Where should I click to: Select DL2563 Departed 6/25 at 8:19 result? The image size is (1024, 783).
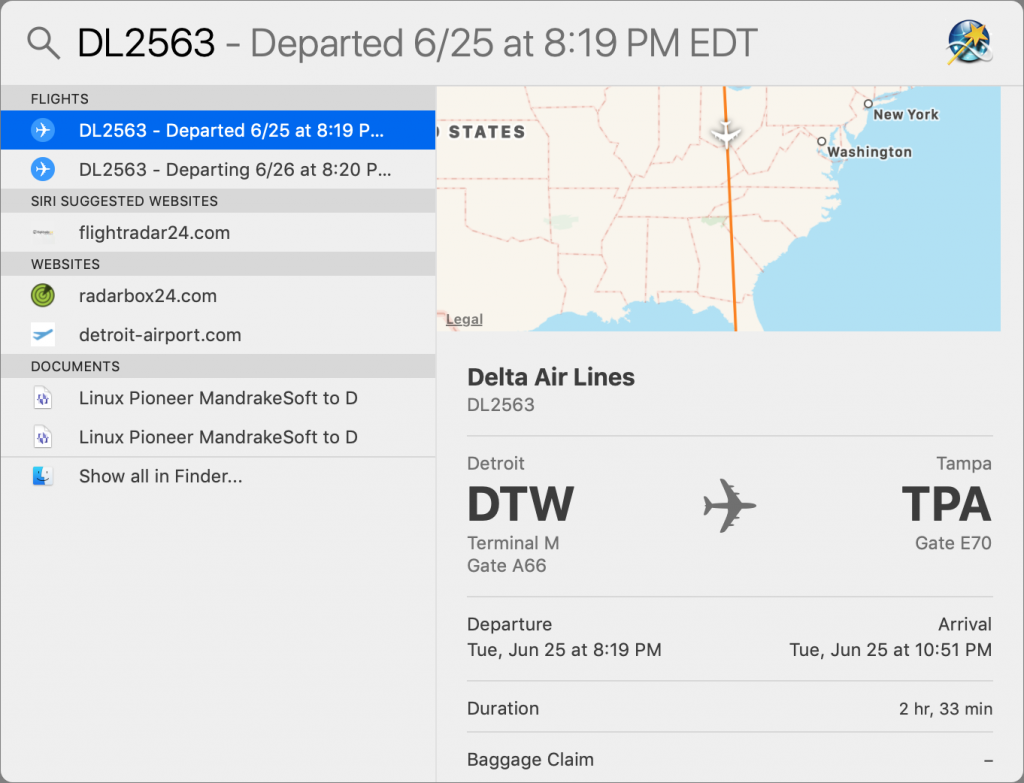[218, 130]
